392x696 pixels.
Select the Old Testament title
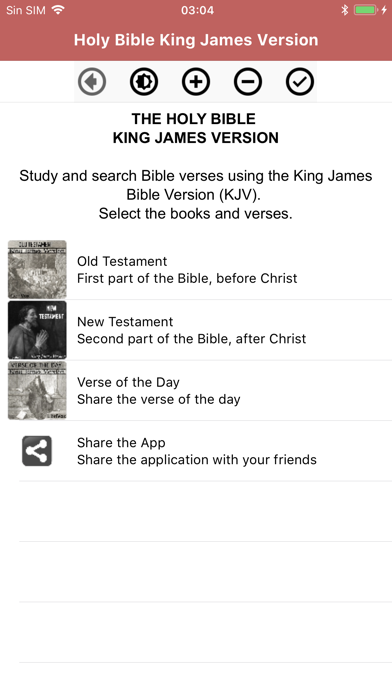(x=122, y=261)
